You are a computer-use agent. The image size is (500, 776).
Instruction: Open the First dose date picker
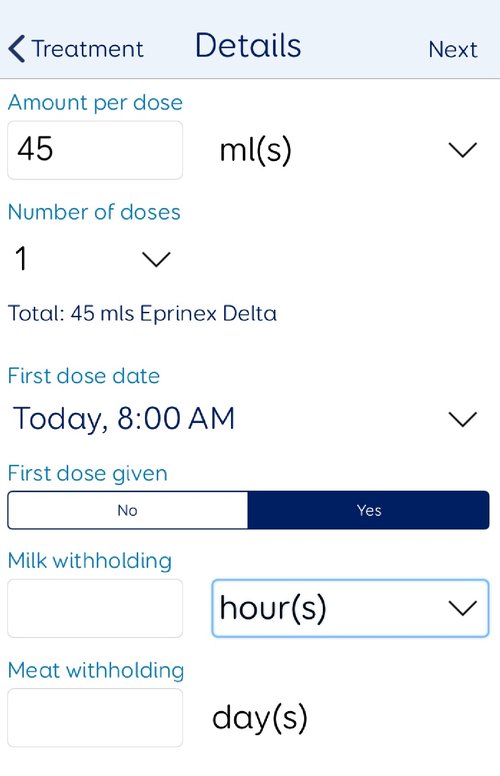click(x=246, y=419)
